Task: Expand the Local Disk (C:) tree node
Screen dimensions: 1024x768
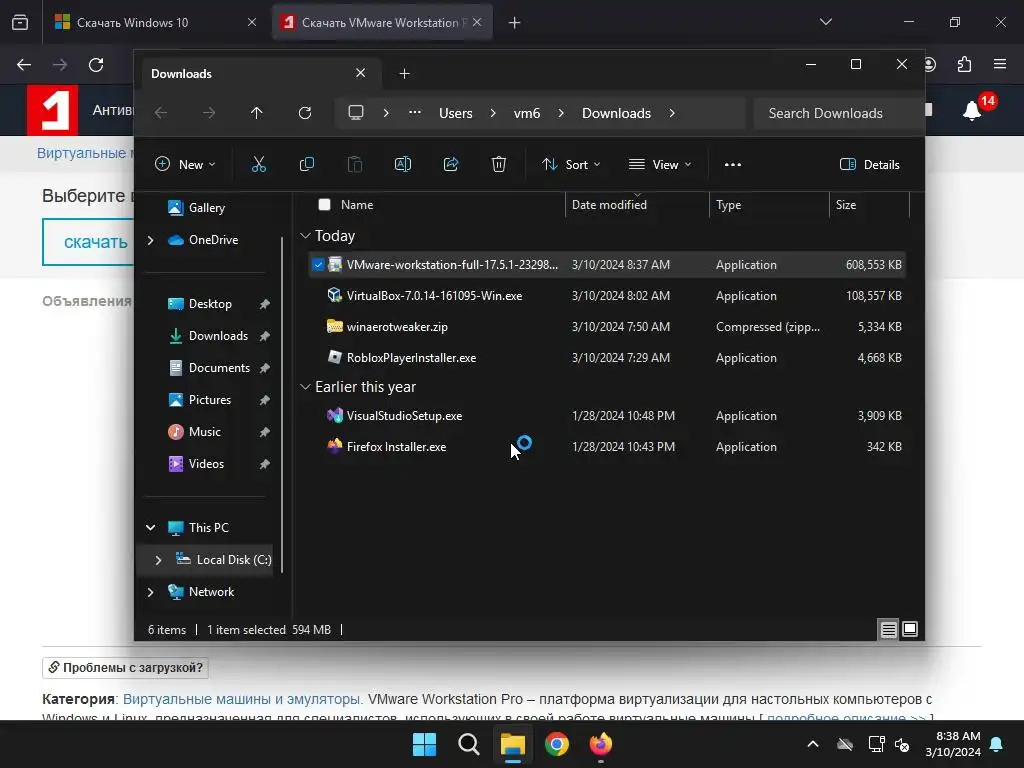Action: click(x=158, y=560)
